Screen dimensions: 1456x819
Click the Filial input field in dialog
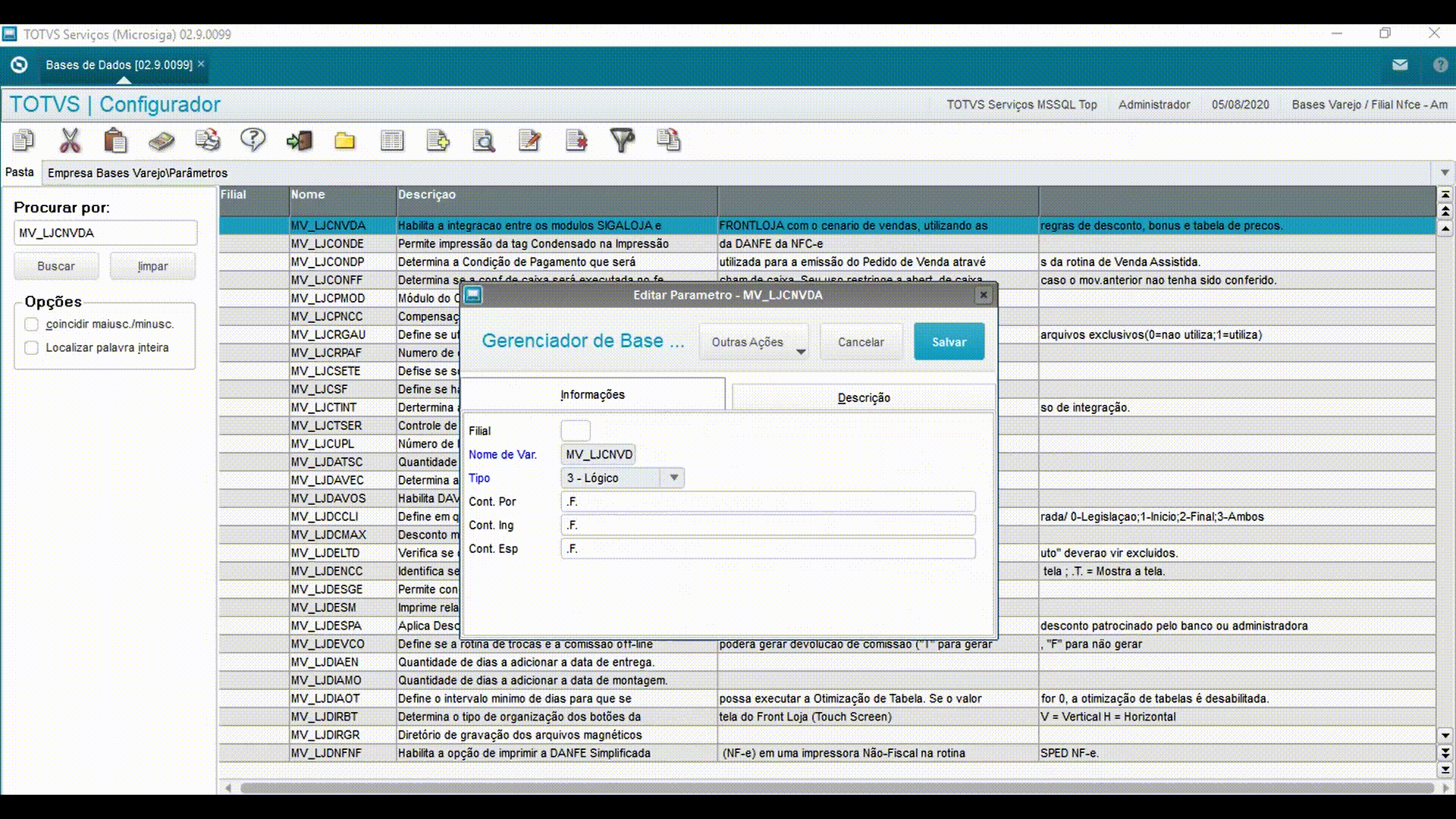click(x=576, y=431)
